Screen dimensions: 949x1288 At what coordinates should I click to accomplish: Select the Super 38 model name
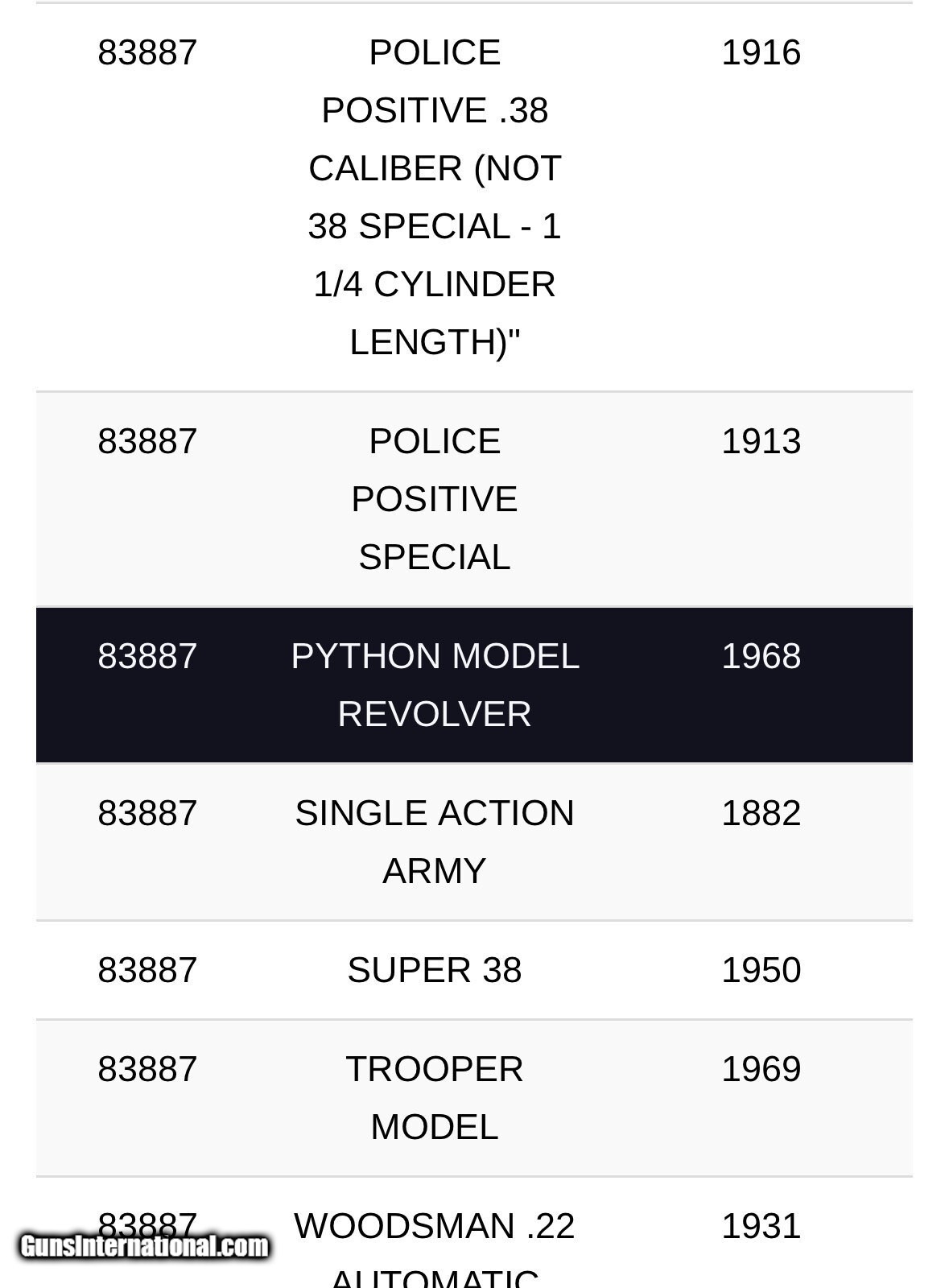(435, 971)
